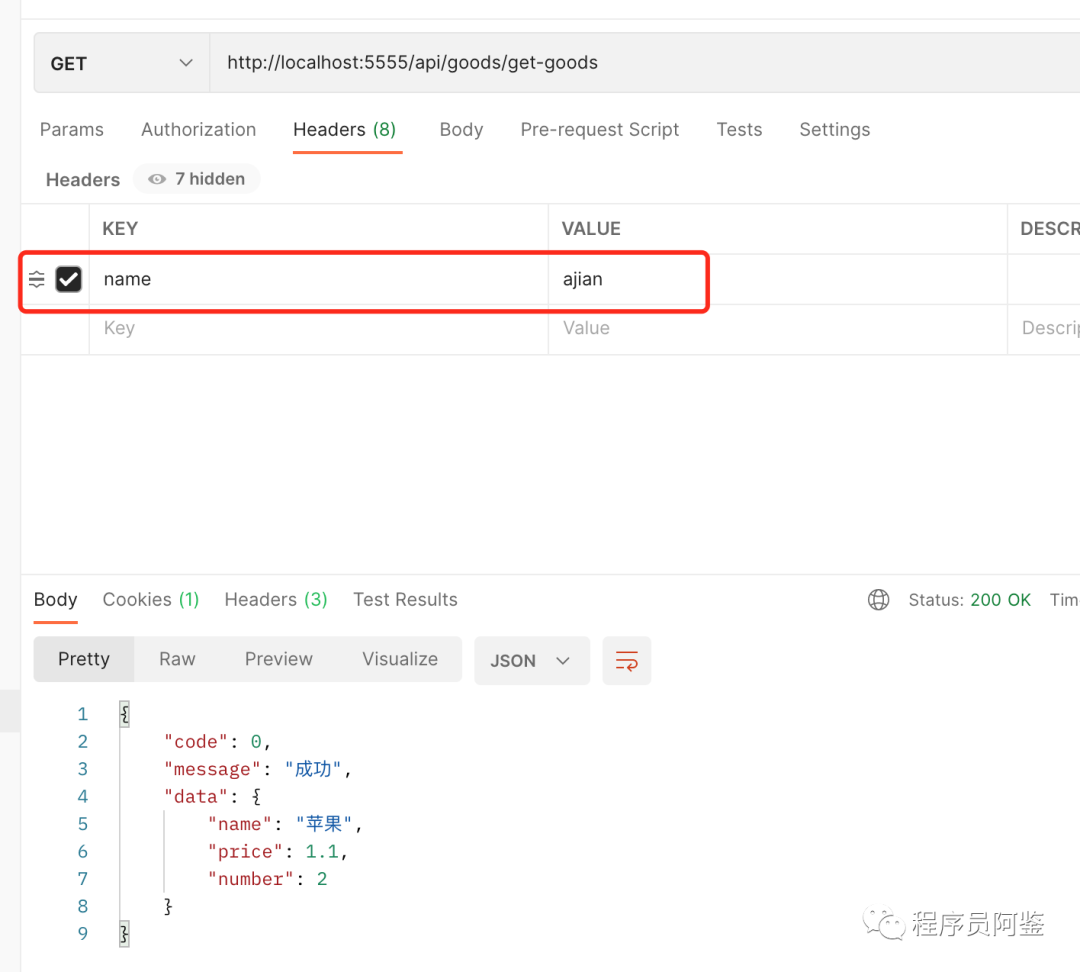
Task: Uncheck the name header checkbox
Action: (68, 279)
